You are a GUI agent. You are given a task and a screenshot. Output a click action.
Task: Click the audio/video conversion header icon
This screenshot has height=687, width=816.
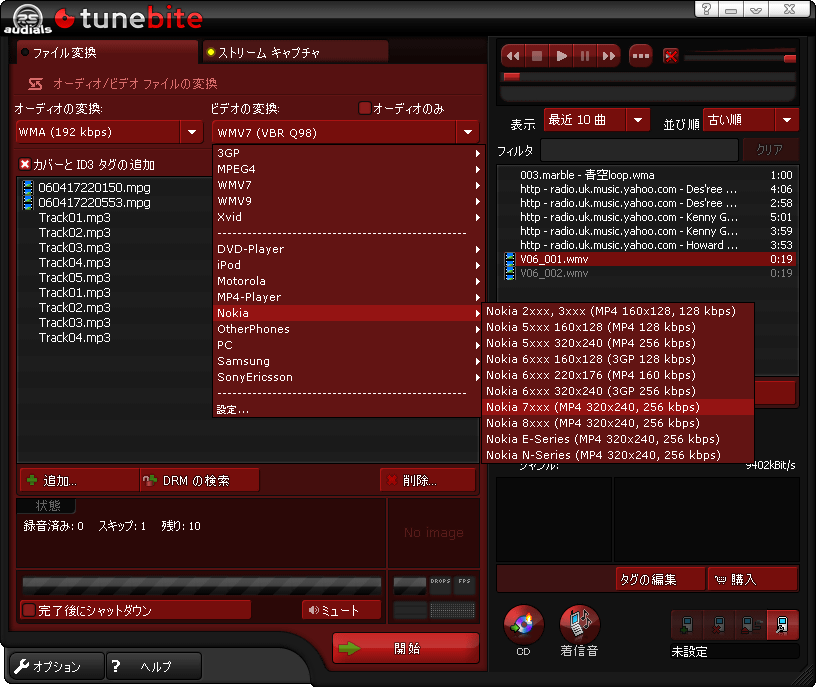pyautogui.click(x=35, y=84)
